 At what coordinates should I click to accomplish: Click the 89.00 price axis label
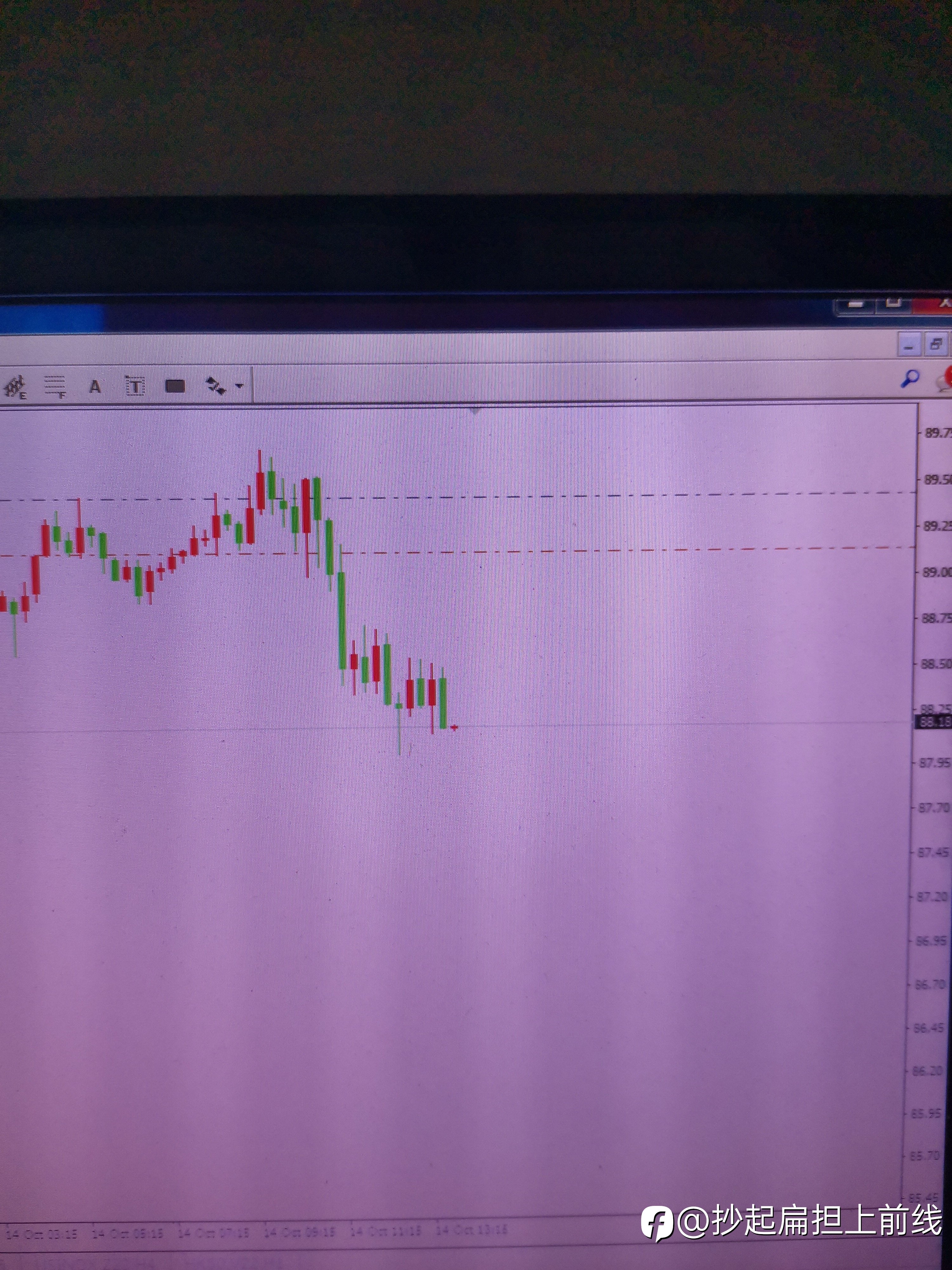click(x=936, y=572)
